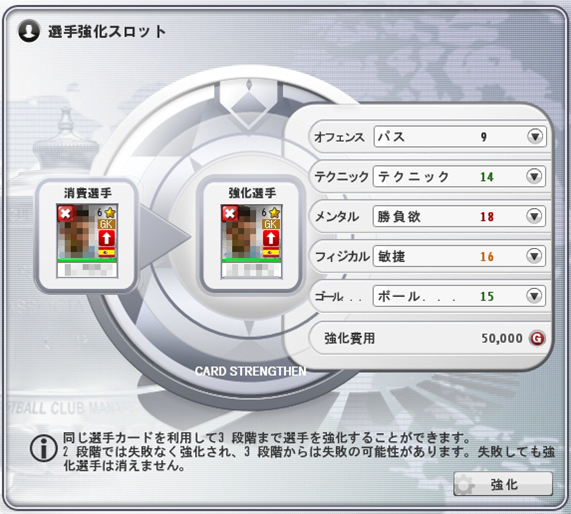This screenshot has height=514, width=571.
Task: Expand the テクニック dropdown arrow
Action: pyautogui.click(x=534, y=177)
